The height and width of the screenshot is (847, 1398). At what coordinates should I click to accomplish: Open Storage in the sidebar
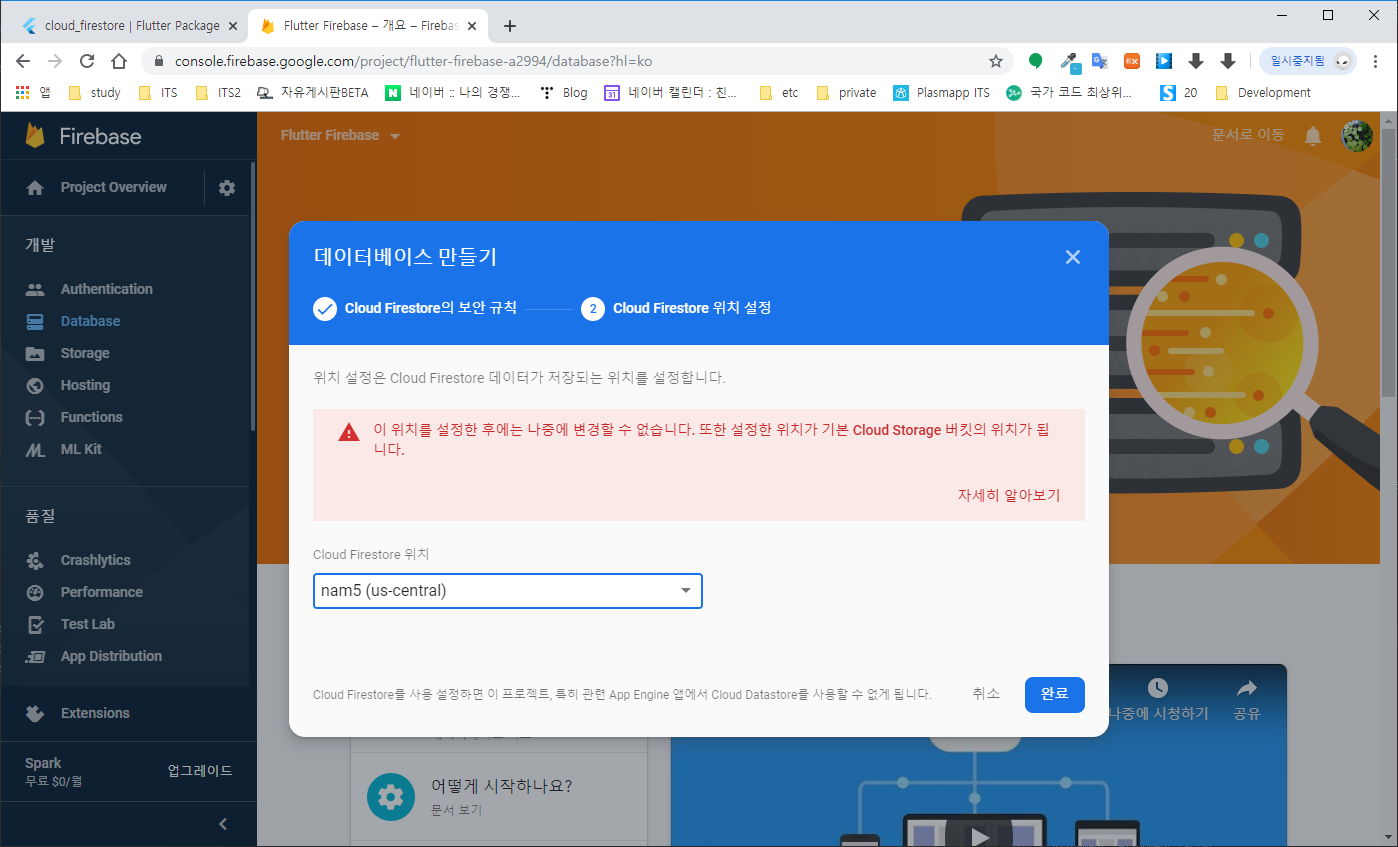tap(85, 353)
